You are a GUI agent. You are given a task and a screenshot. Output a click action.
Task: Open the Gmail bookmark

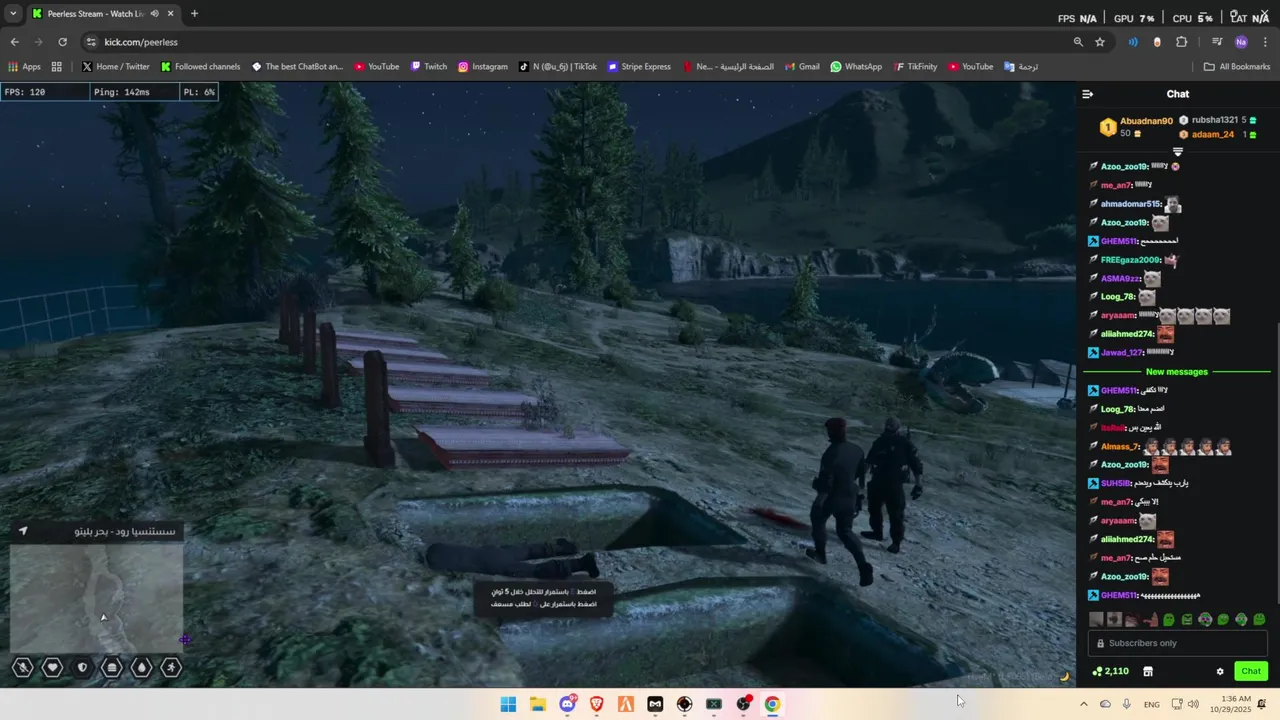(802, 67)
